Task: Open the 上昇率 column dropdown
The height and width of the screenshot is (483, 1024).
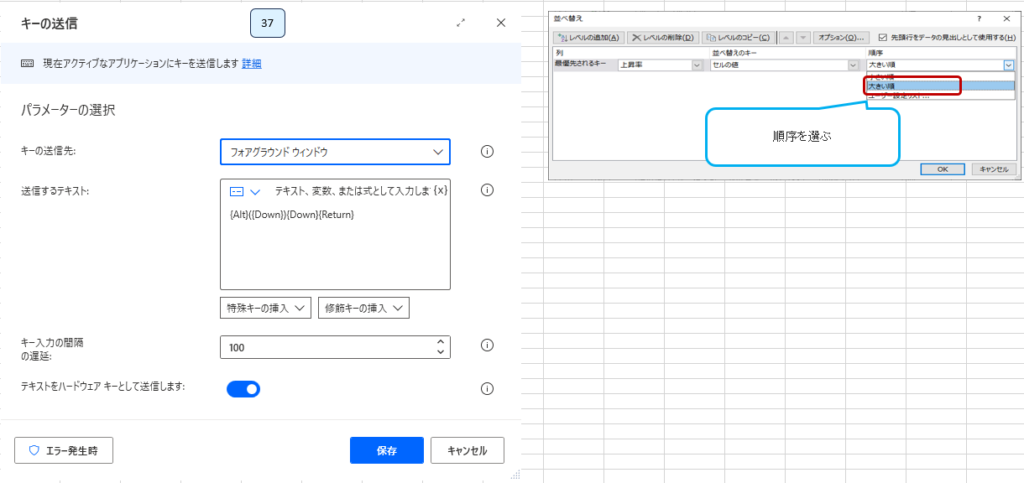Action: [697, 65]
